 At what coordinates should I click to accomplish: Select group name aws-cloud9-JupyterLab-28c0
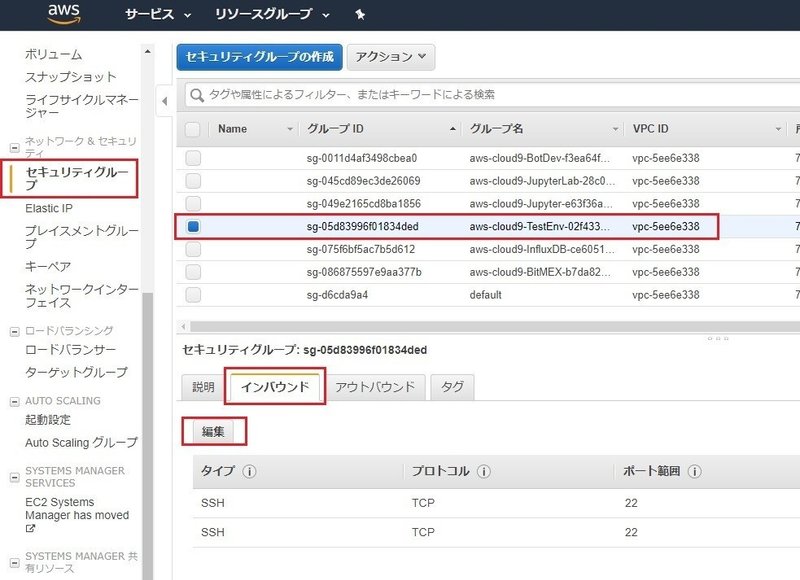coord(542,181)
